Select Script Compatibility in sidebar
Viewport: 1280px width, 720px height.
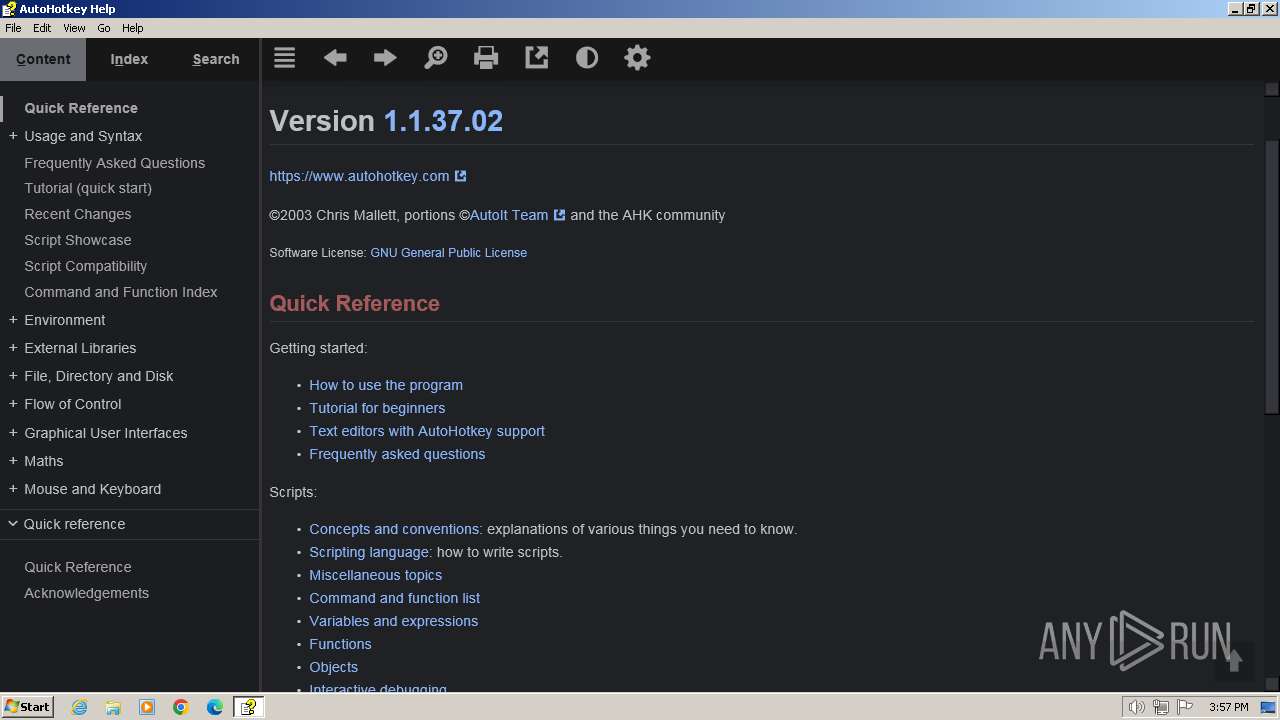point(85,266)
